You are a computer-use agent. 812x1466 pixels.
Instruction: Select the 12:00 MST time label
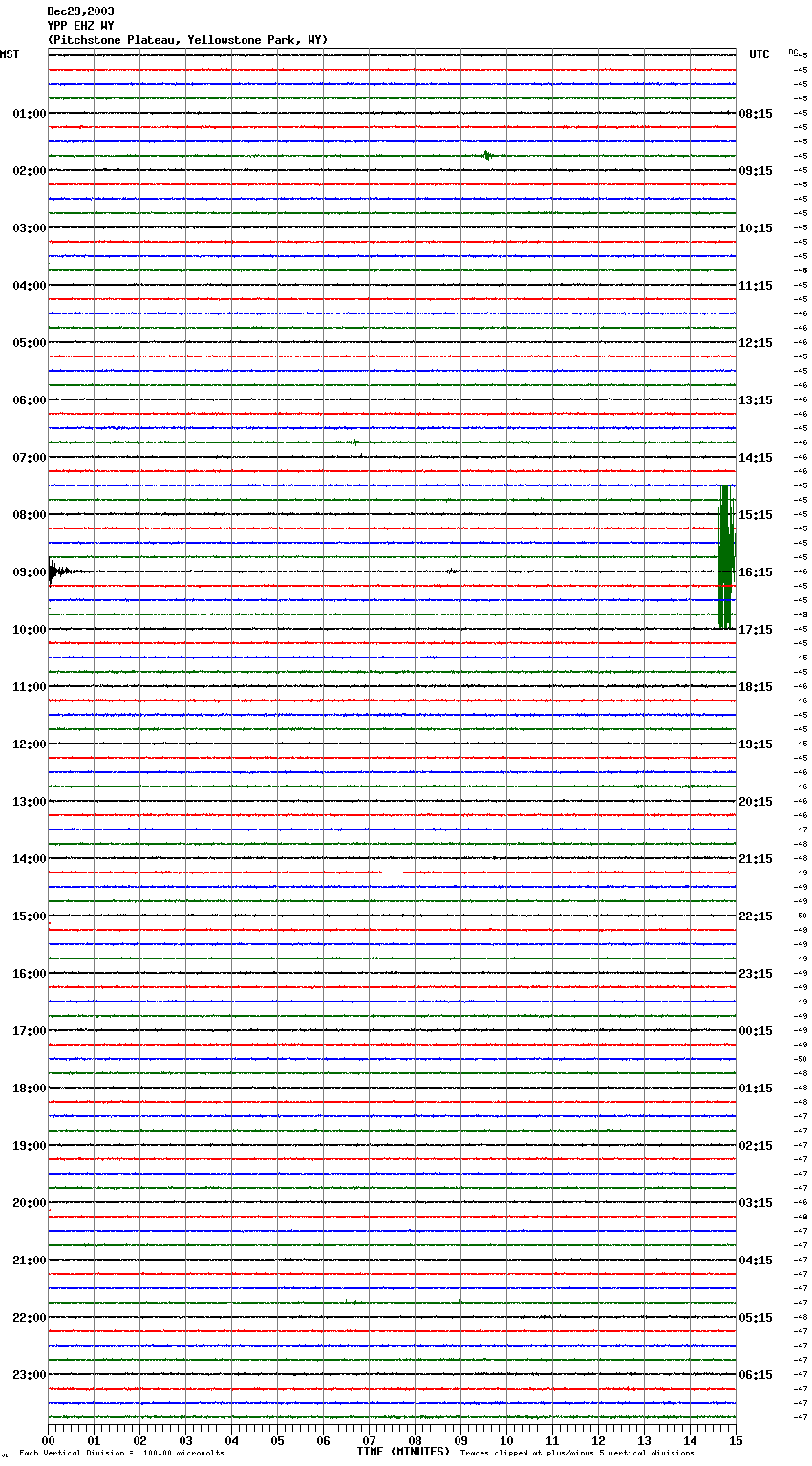pyautogui.click(x=29, y=744)
